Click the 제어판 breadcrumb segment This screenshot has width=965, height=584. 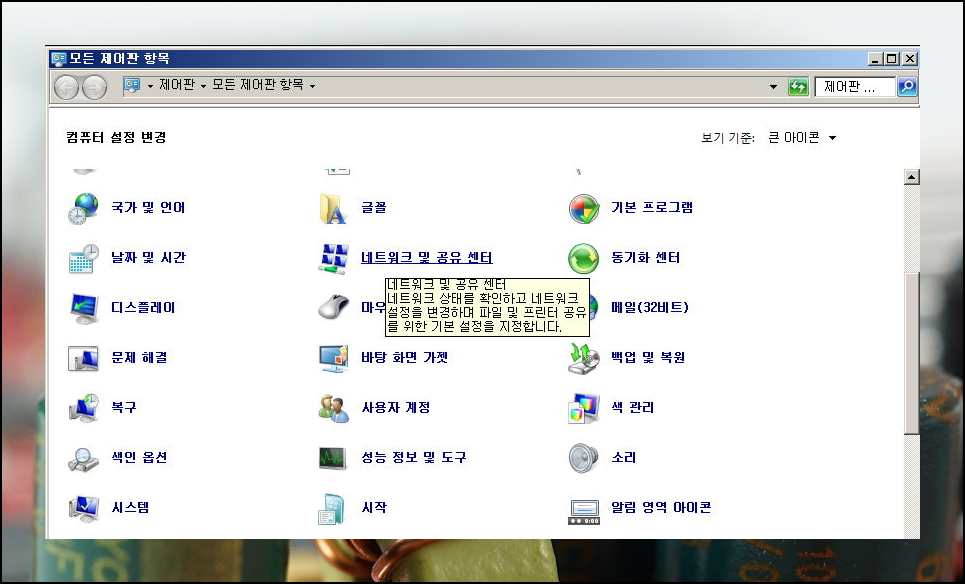(x=178, y=85)
